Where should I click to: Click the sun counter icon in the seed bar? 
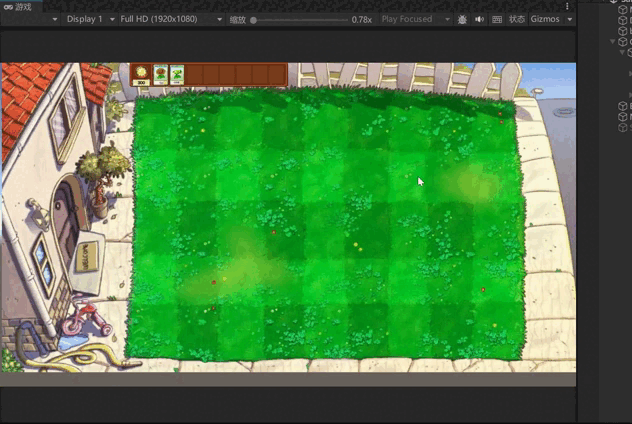coord(141,72)
